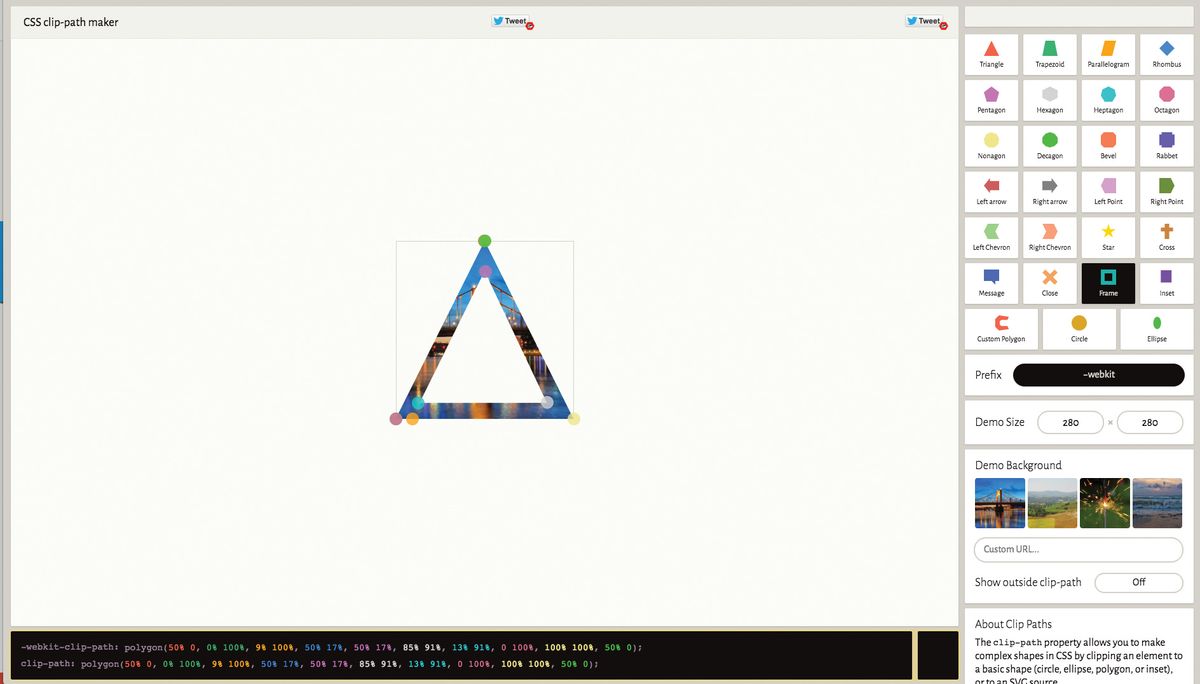Select the Custom Polygon tool
Screen dimensions: 1200x684
(x=1000, y=328)
